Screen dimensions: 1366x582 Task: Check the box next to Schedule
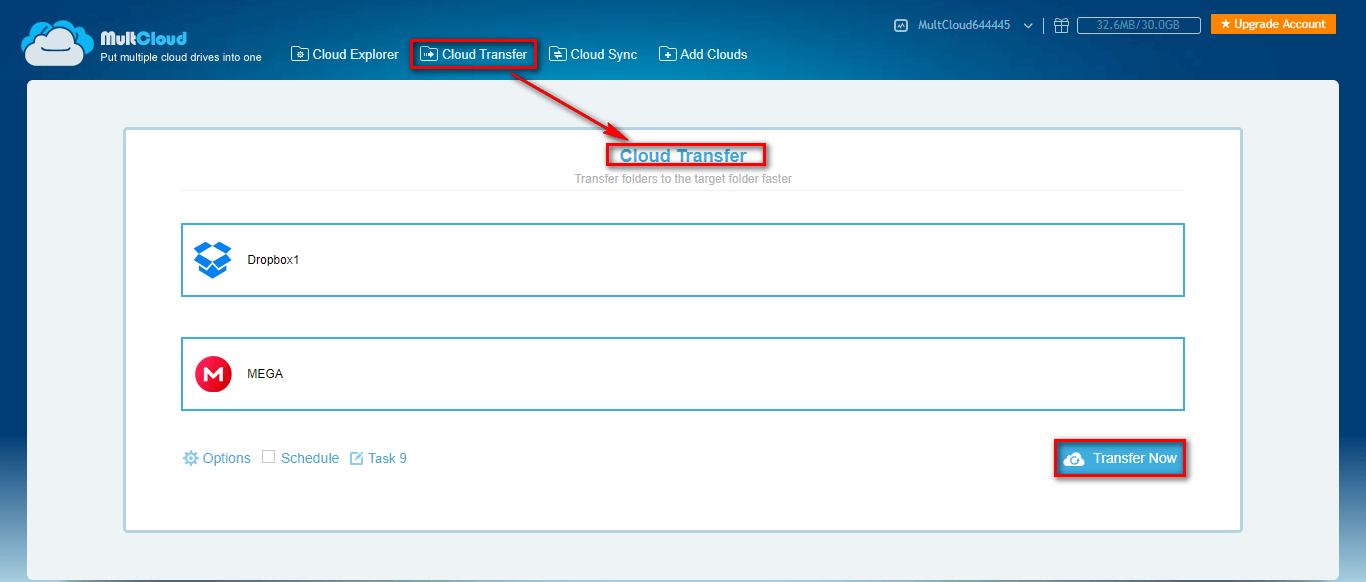pyautogui.click(x=268, y=457)
